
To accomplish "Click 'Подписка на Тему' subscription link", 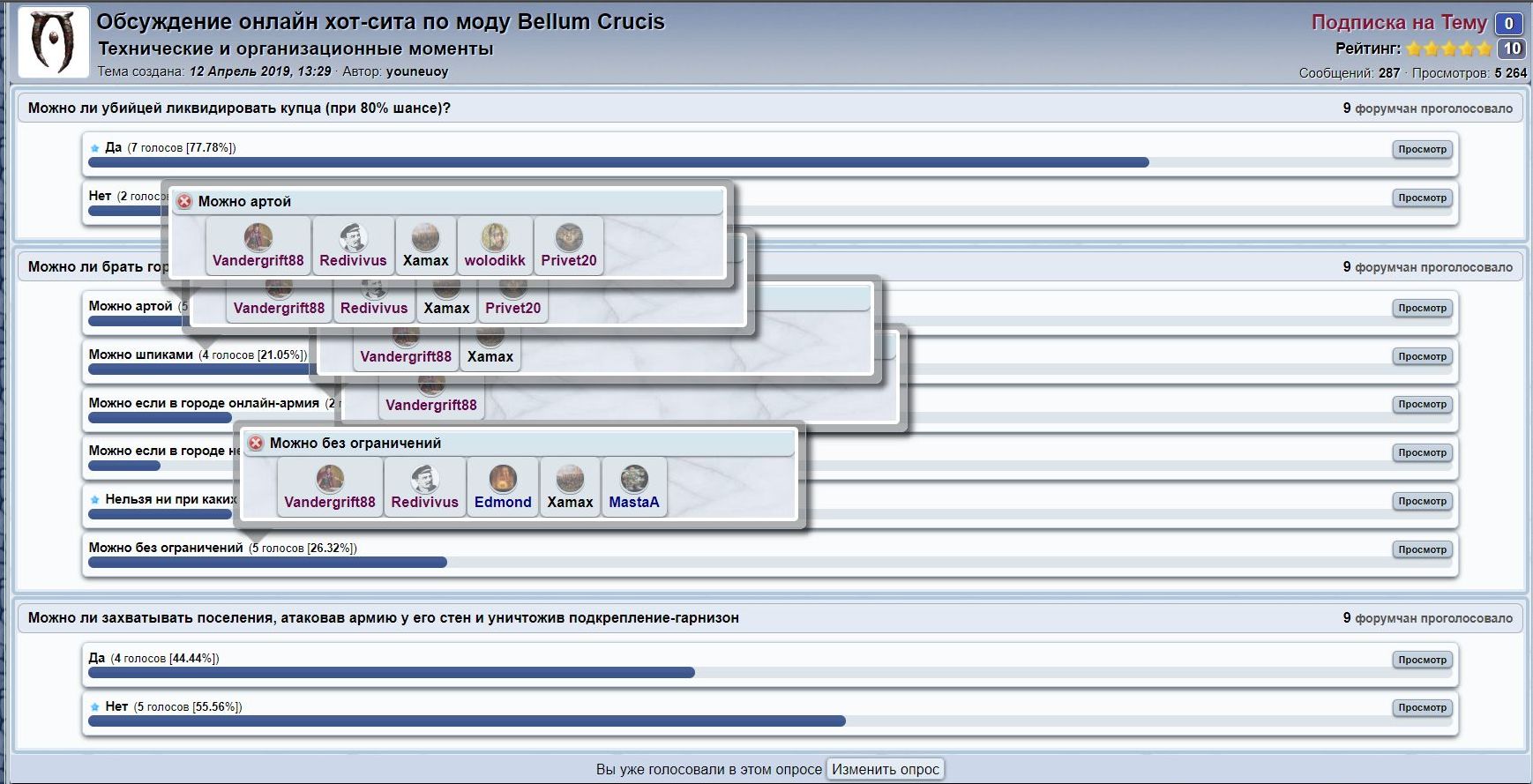I will 1399,23.
